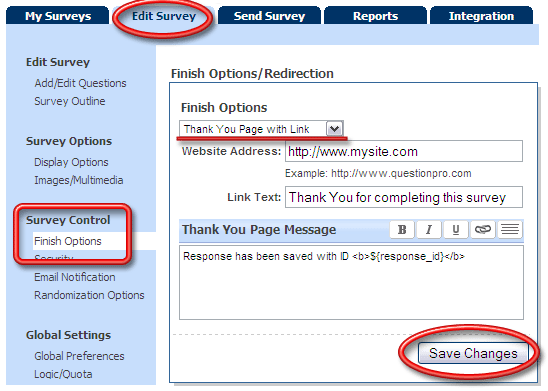The height and width of the screenshot is (391, 548).
Task: Click inside the Thank You Page Message textarea
Action: [351, 282]
